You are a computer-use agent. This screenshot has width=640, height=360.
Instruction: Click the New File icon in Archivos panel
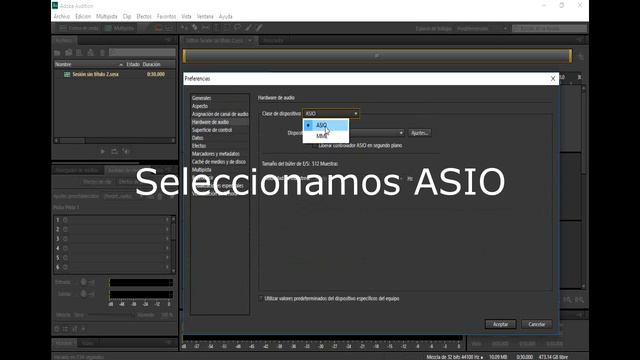[x=79, y=53]
